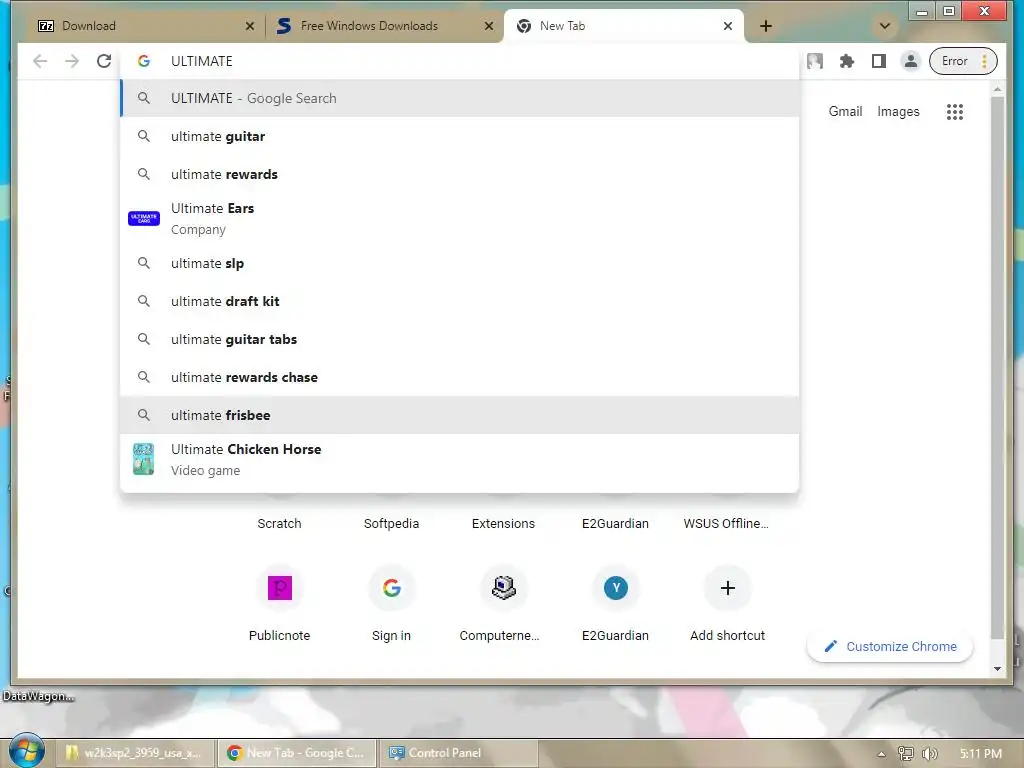Click the browser back arrow
Screen dimensions: 1024x768
(40, 61)
